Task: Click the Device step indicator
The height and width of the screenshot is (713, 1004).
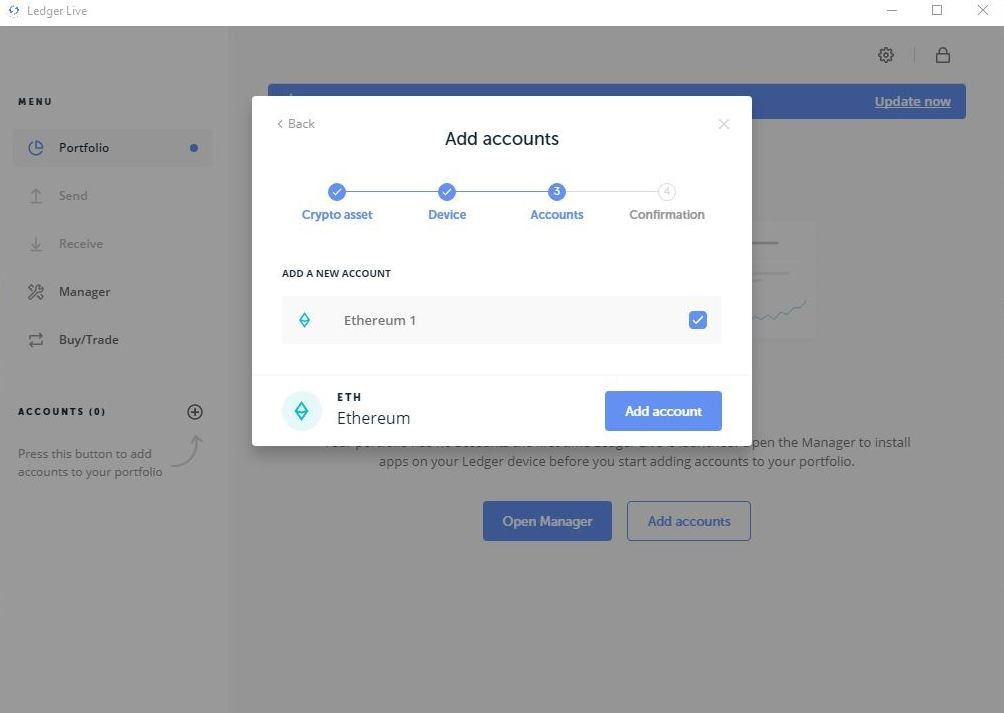Action: 447,192
